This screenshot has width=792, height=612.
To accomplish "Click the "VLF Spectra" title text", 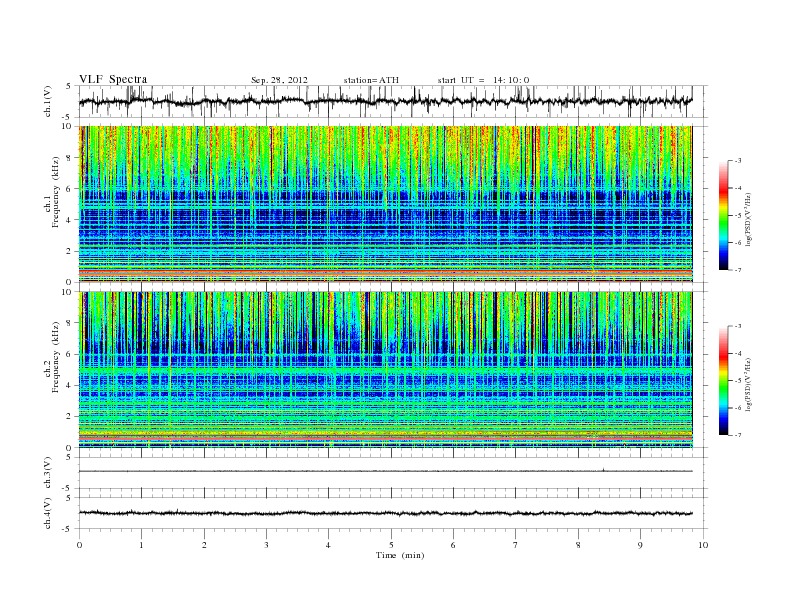I will [113, 79].
